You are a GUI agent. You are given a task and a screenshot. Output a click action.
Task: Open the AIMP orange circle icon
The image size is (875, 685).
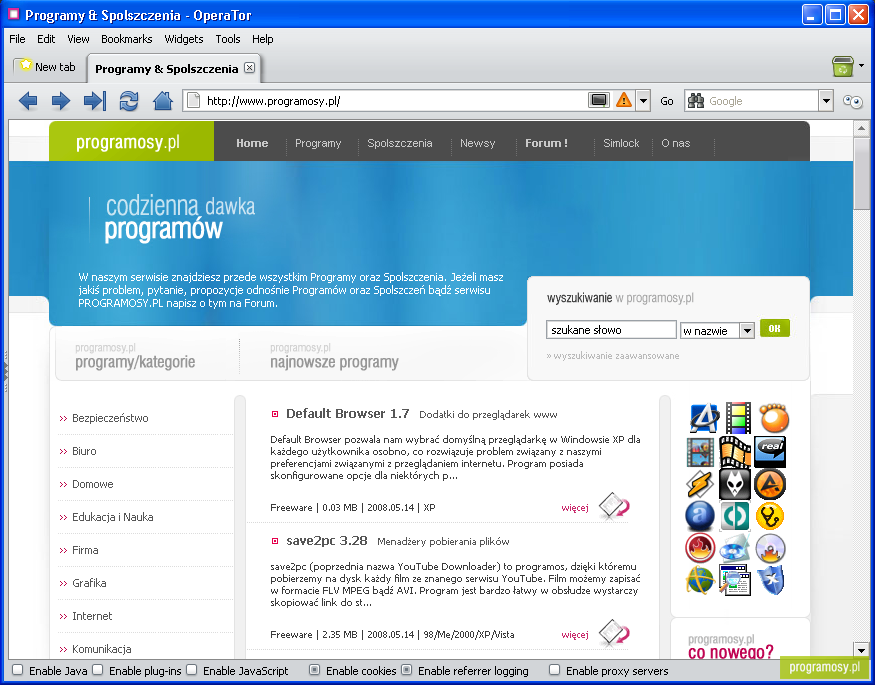click(770, 484)
